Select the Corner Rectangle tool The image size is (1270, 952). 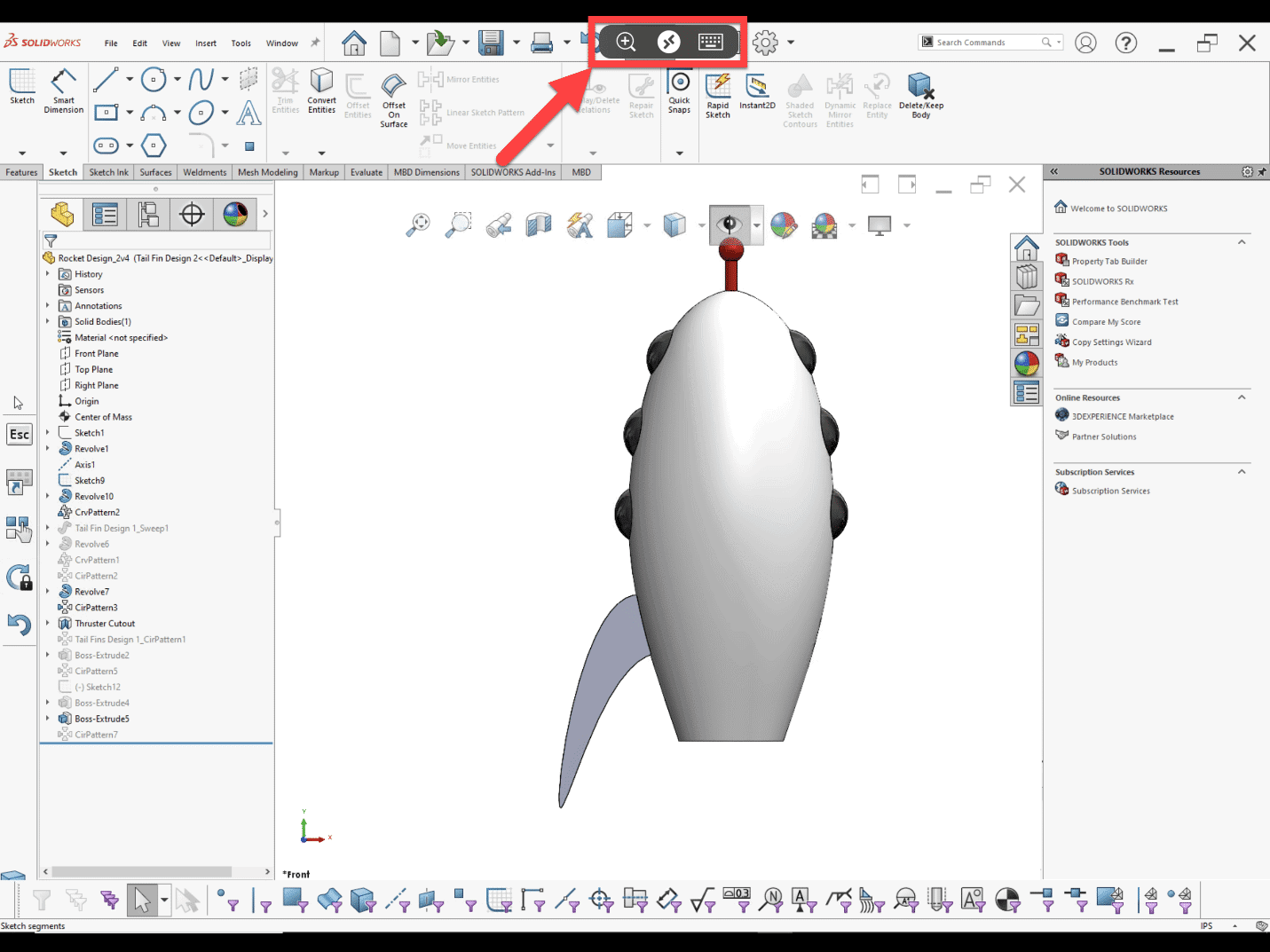pyautogui.click(x=106, y=113)
